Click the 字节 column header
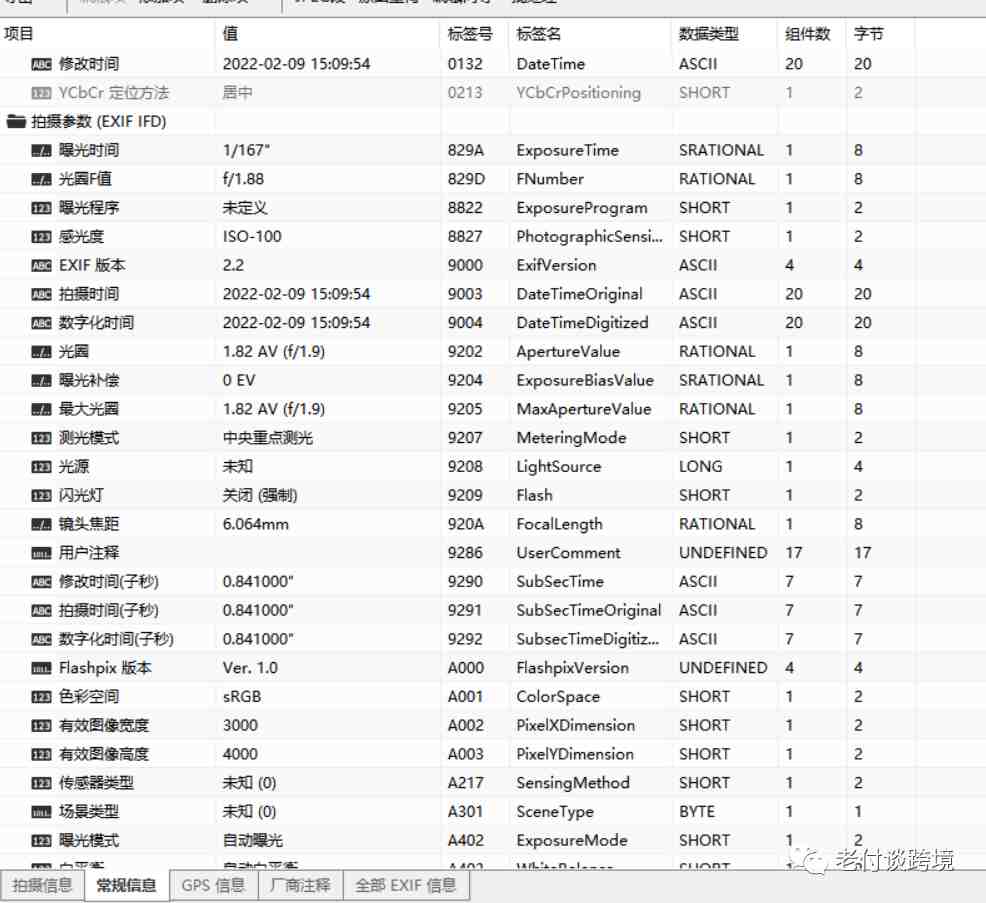 880,34
